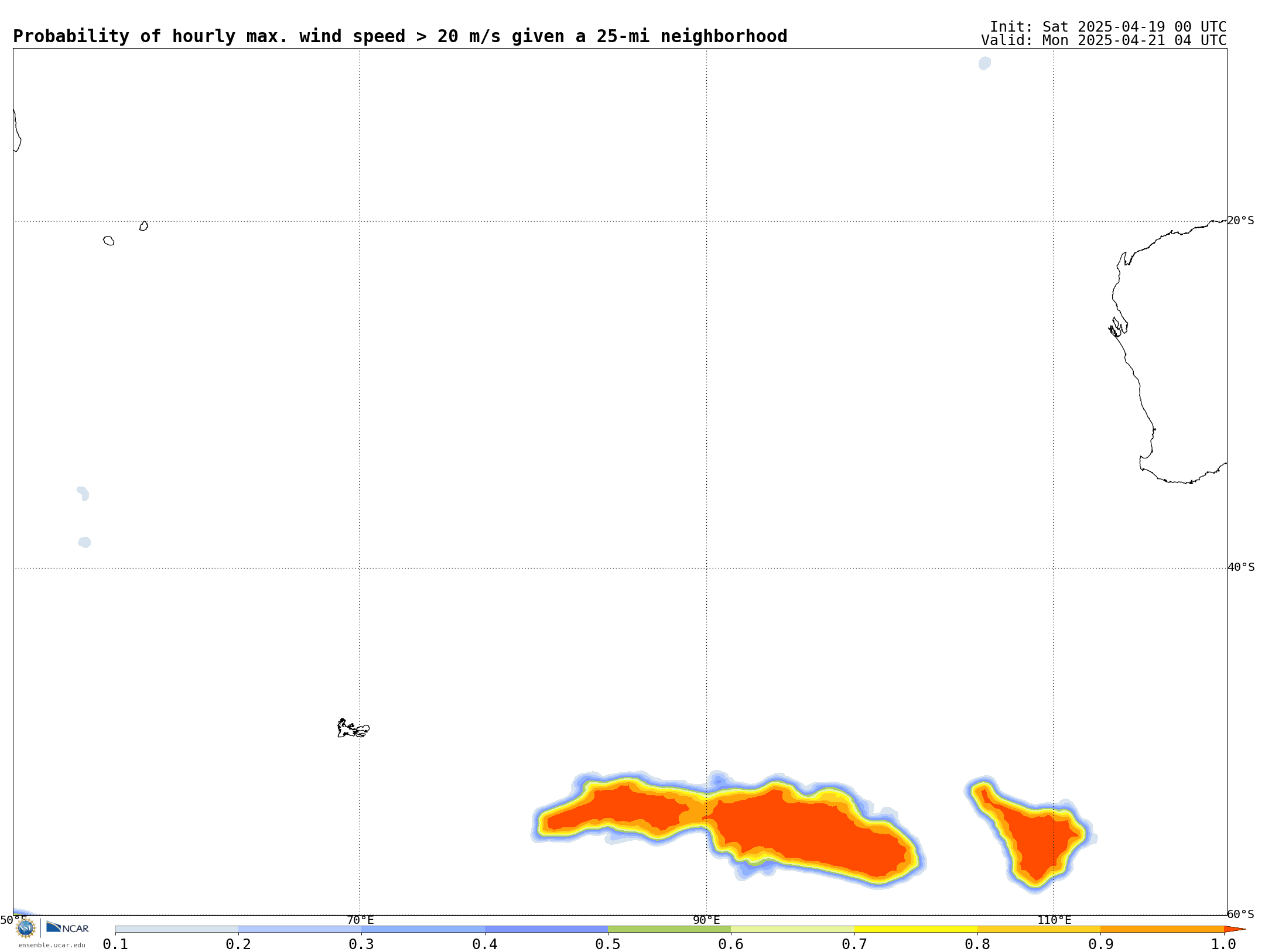Click the pale gray 0.1–0.2 colorbar segment
1265x952 pixels.
point(177,929)
